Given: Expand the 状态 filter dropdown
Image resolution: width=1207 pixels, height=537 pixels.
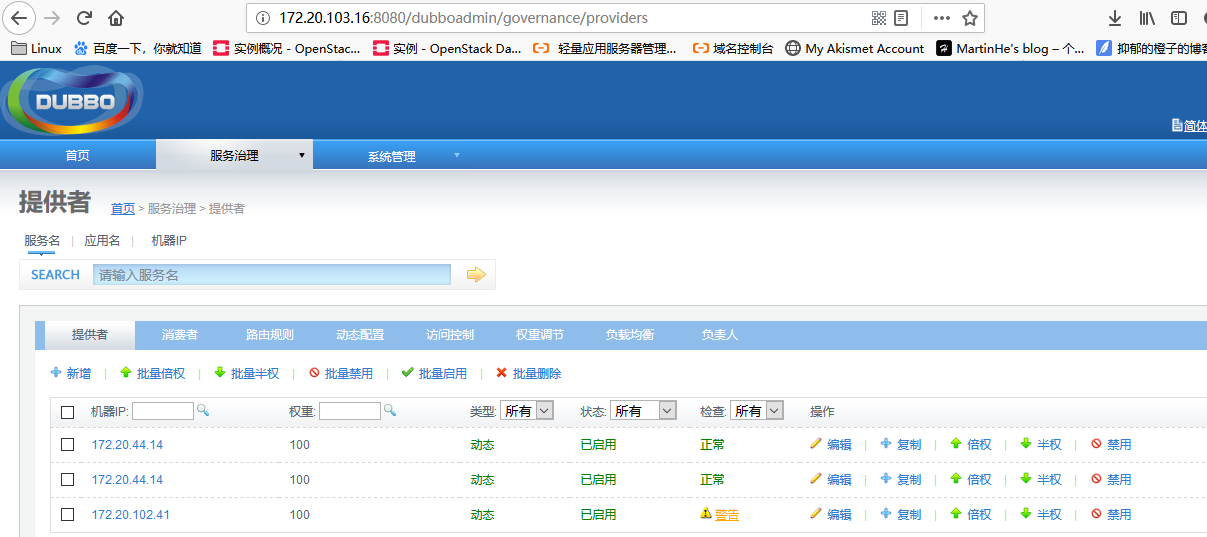Looking at the screenshot, I should [x=643, y=411].
